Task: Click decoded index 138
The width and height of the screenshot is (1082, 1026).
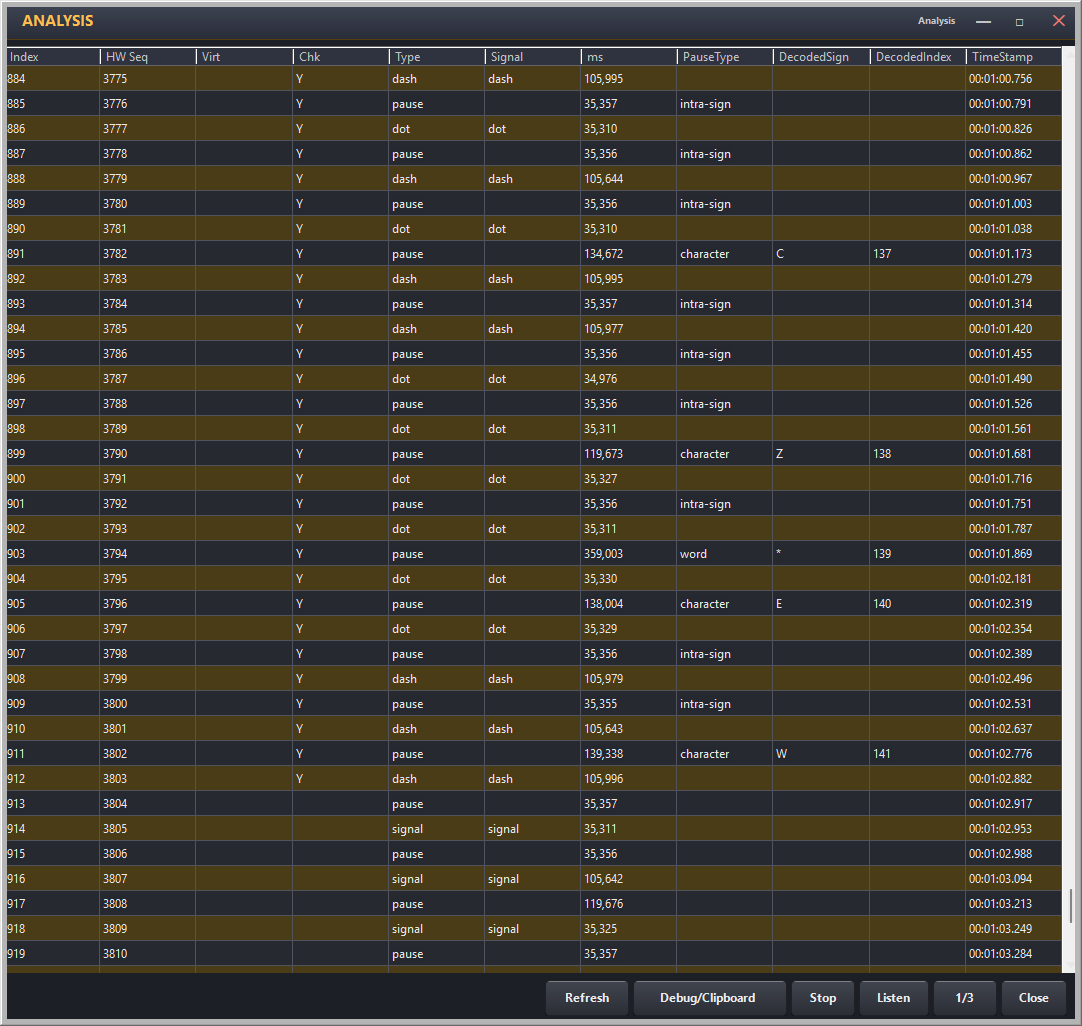Action: 917,454
